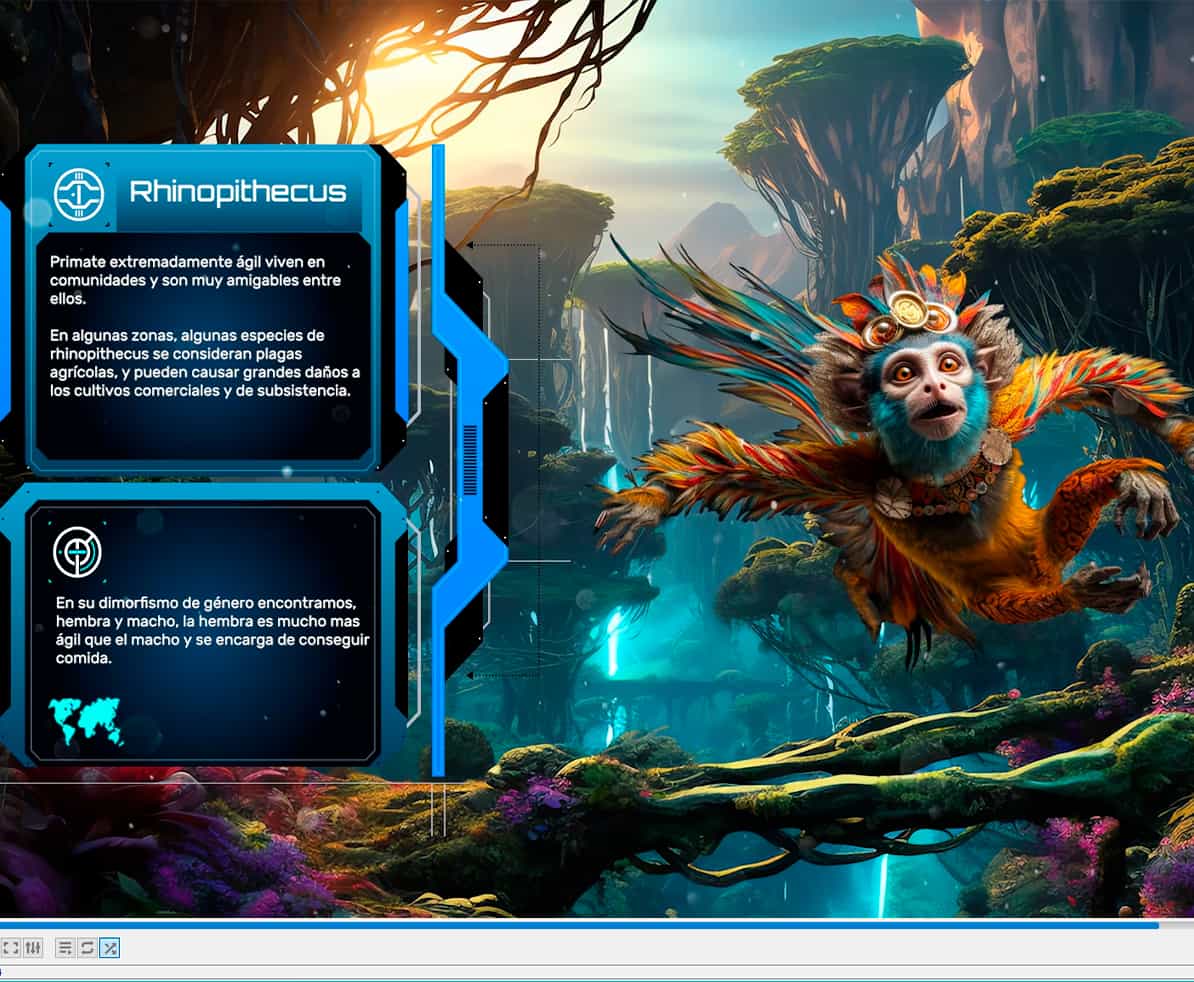Screen dimensions: 1194x982
Task: Click the cyan world map icon
Action: pos(85,720)
